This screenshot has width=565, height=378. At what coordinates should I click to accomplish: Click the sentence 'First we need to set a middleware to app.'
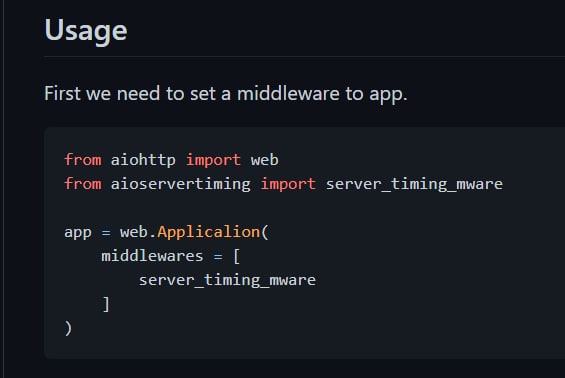coord(226,94)
